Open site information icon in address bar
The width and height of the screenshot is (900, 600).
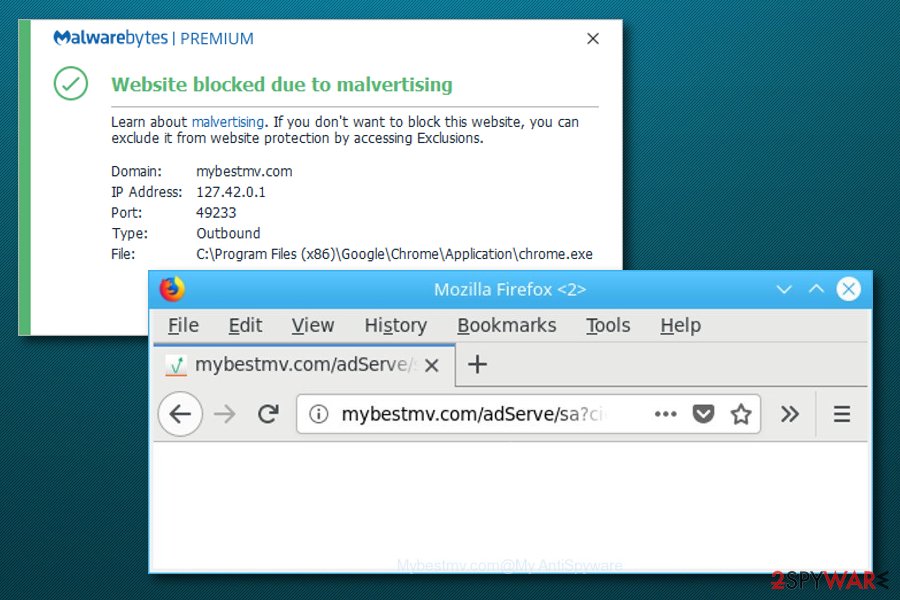coord(319,414)
